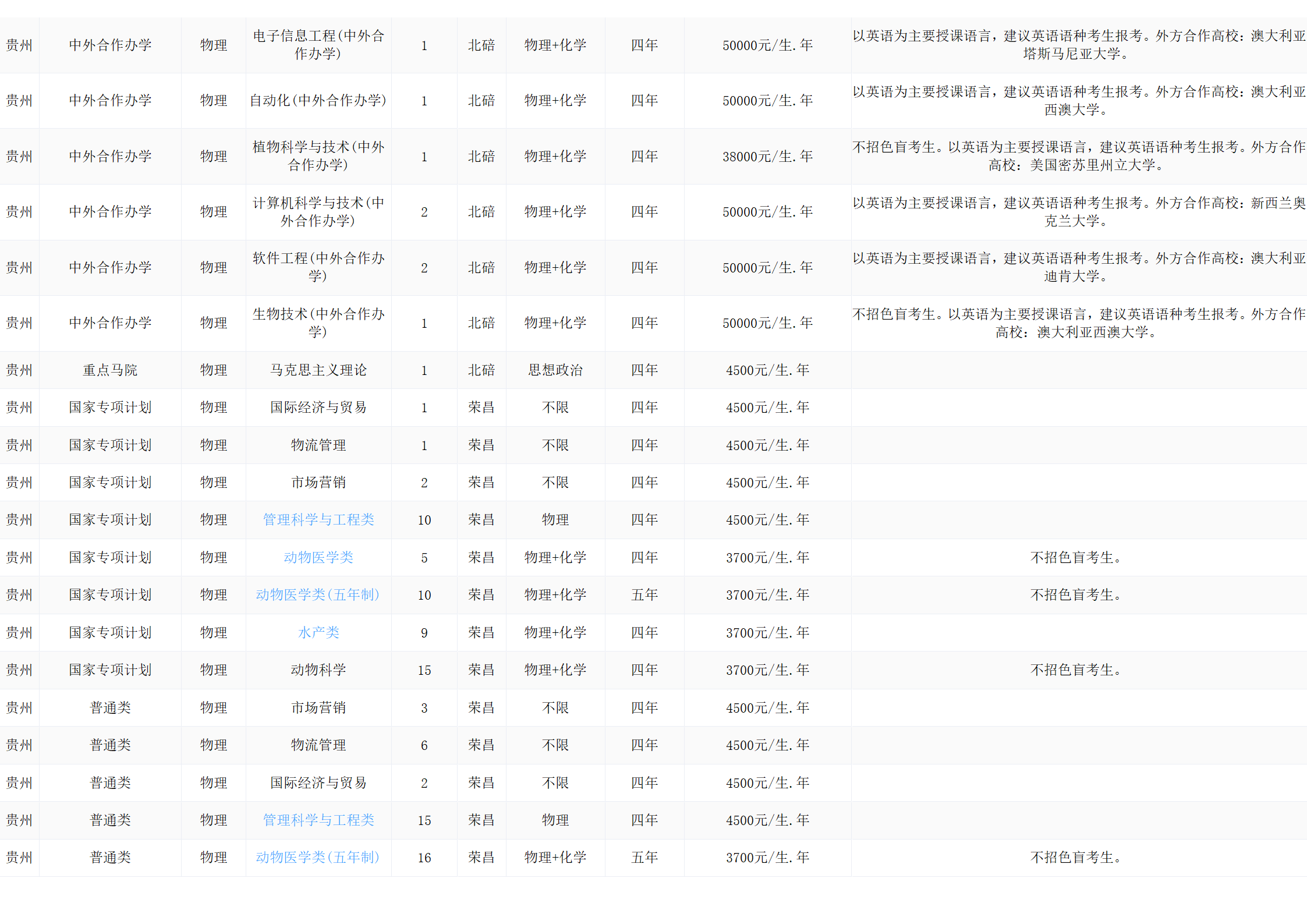
Task: Click remark mentioning 澳大利亚迪肯大学
Action: (x=1078, y=267)
